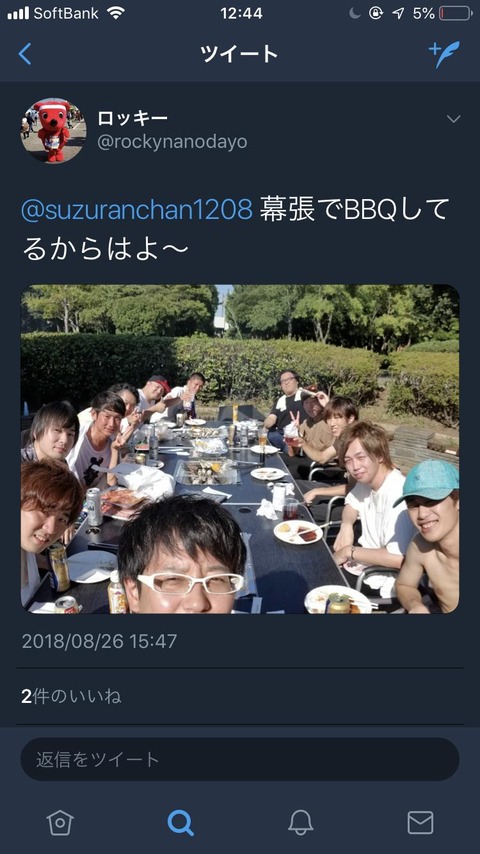Tap the 返信をツイート reply field
The height and width of the screenshot is (854, 480).
coord(240,759)
